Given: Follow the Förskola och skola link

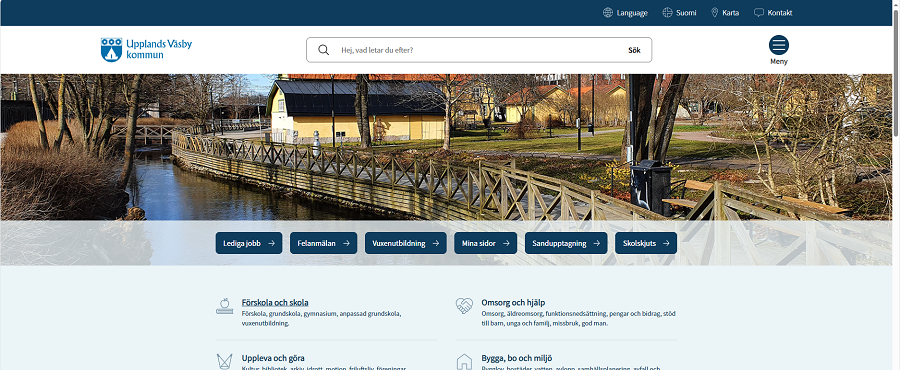Looking at the screenshot, I should click(275, 302).
